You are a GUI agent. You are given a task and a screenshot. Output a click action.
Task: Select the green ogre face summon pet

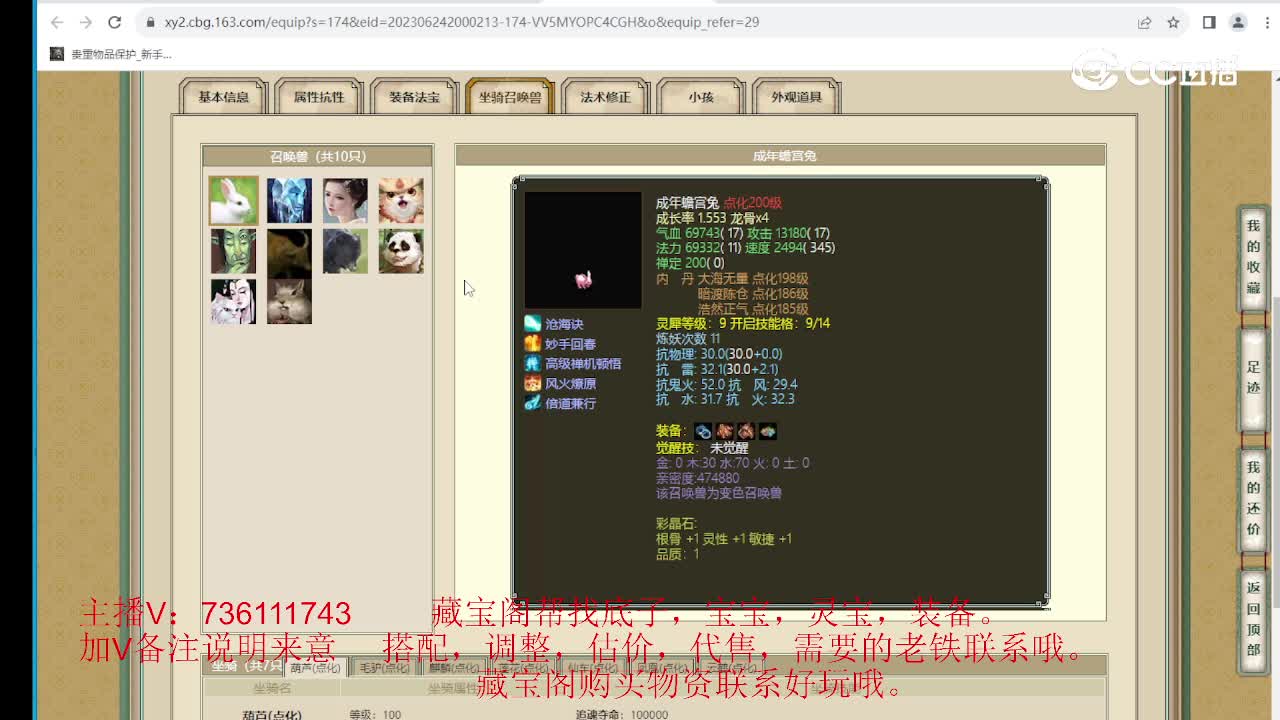(233, 251)
